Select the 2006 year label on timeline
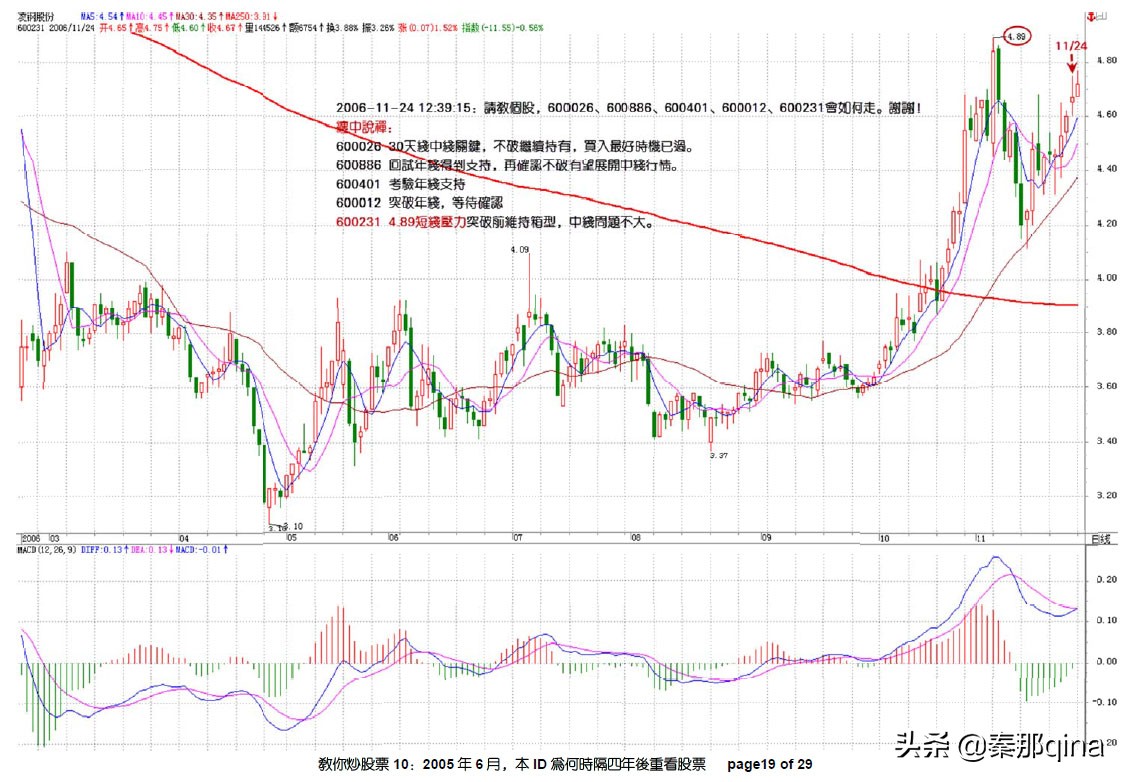 click(33, 536)
